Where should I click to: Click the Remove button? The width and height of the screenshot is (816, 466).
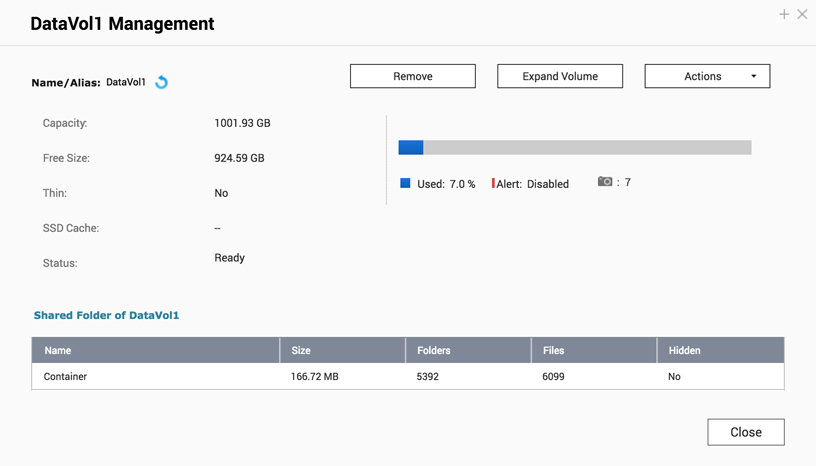(x=413, y=76)
